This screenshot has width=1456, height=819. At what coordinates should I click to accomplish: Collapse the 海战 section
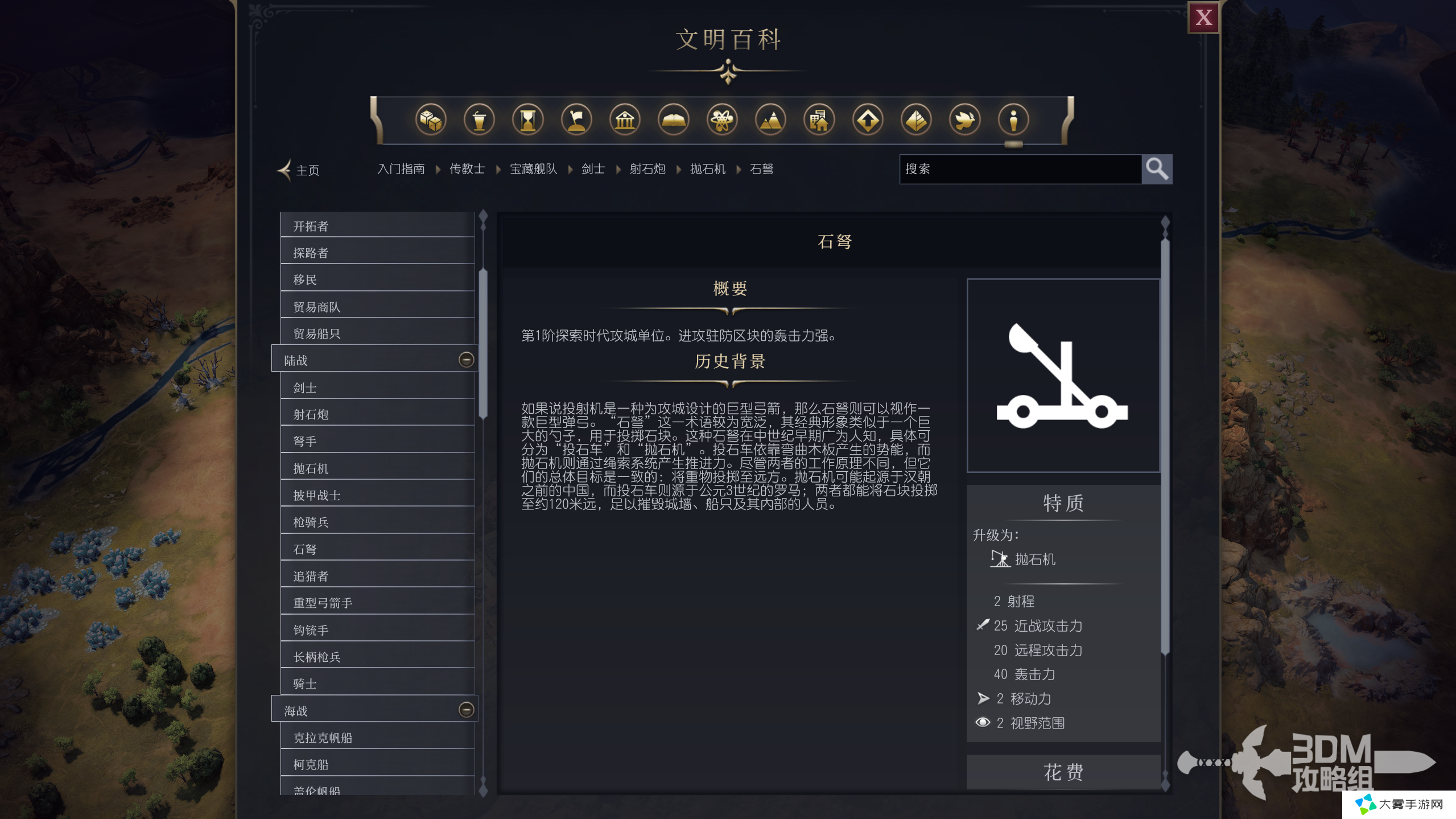[466, 710]
